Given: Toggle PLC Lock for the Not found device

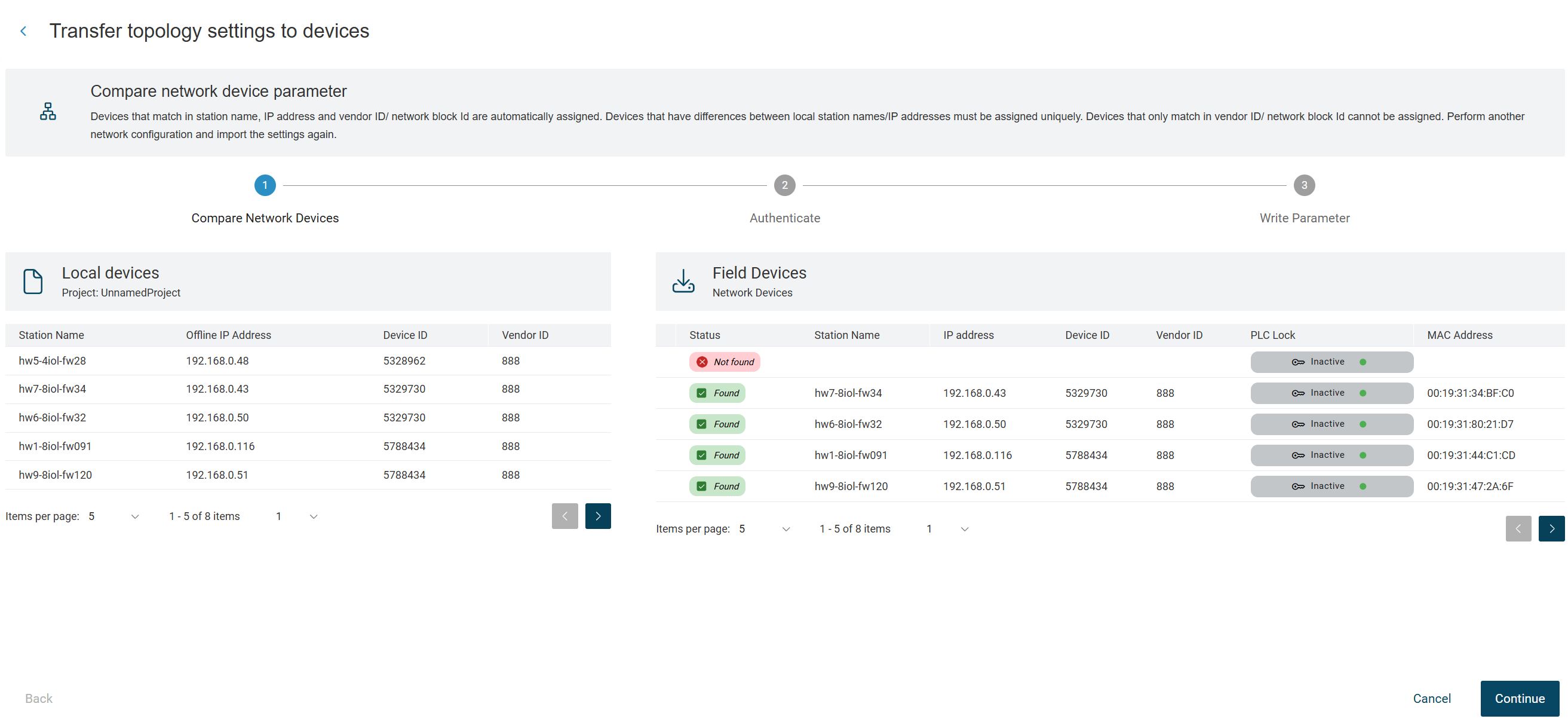Looking at the screenshot, I should [1331, 362].
